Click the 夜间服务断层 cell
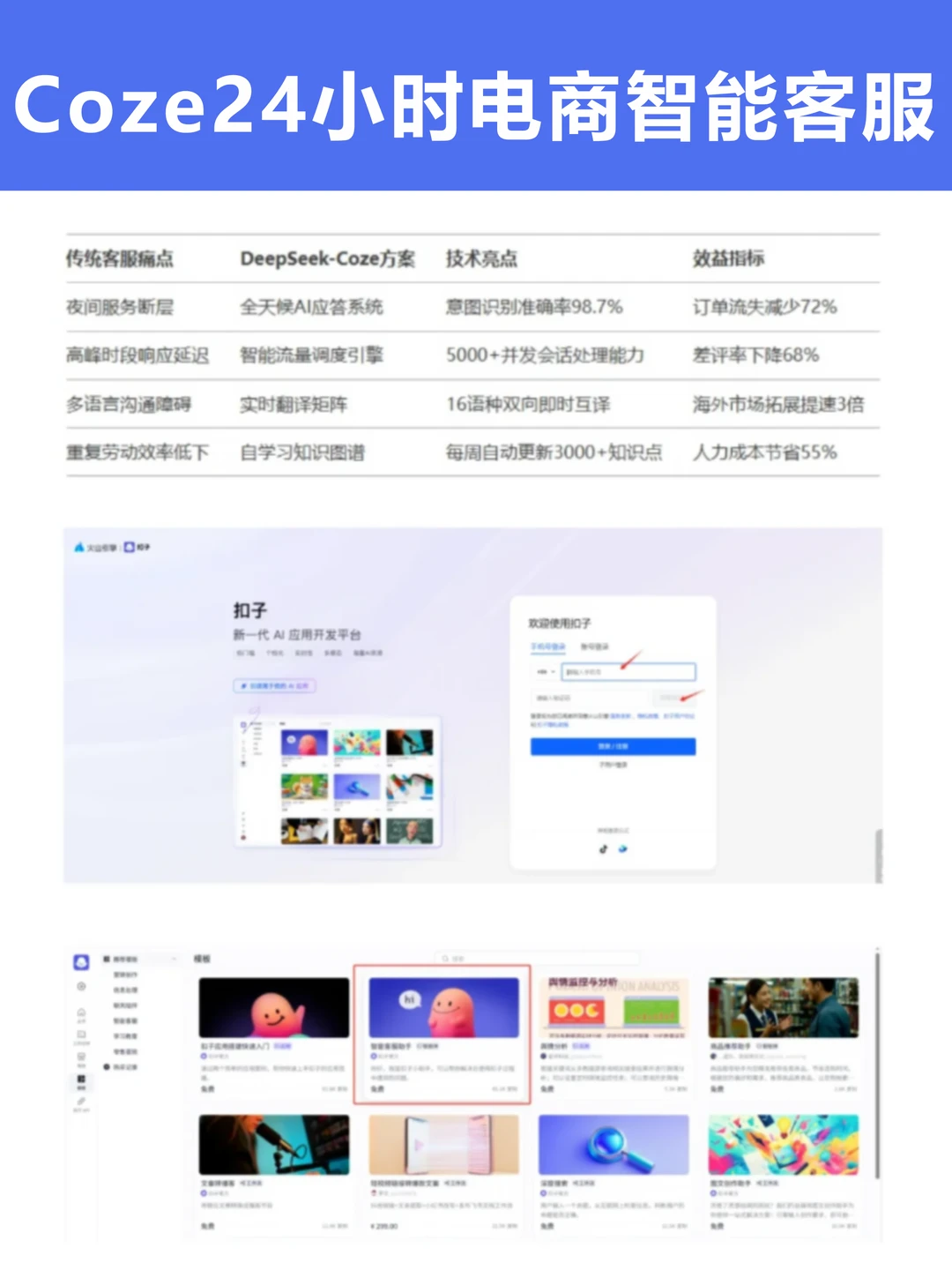 coord(119,307)
